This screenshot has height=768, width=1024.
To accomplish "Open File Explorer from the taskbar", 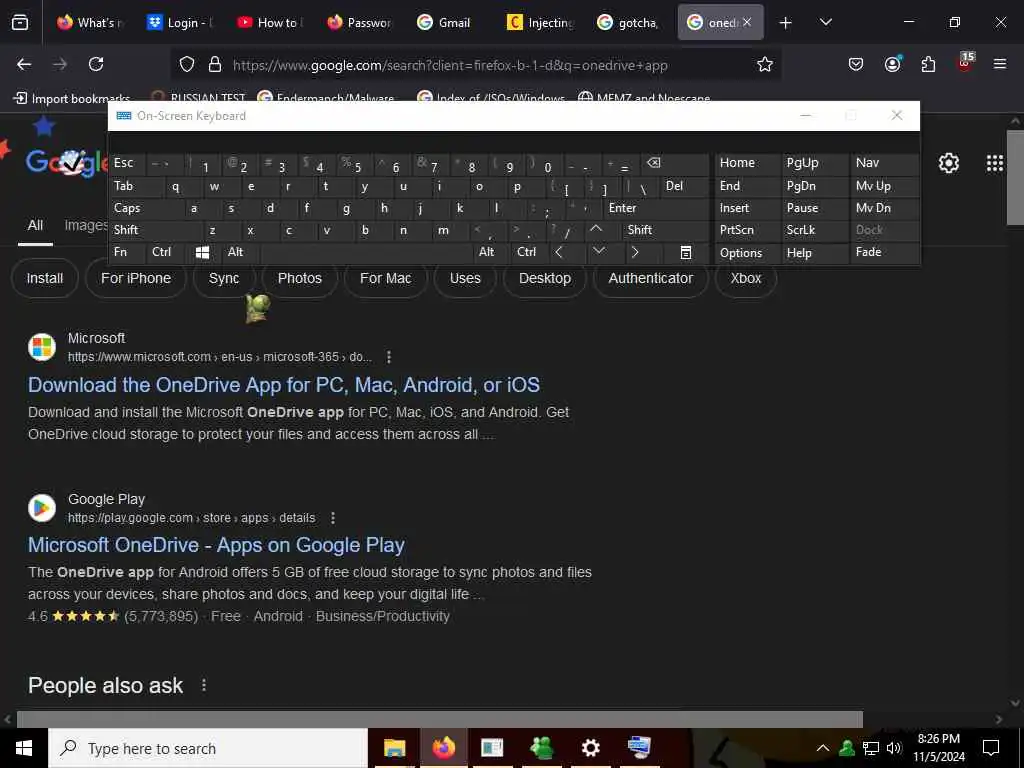I will click(x=394, y=748).
